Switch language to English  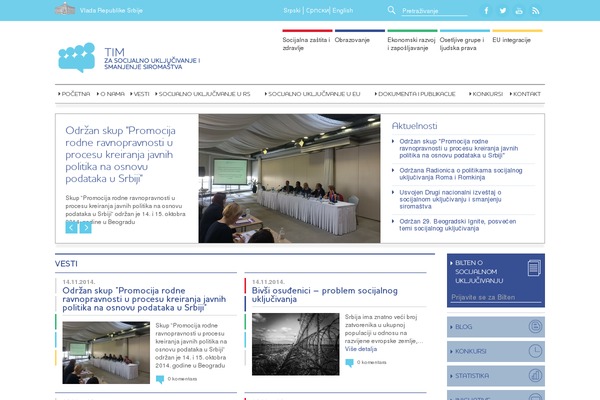pos(342,11)
